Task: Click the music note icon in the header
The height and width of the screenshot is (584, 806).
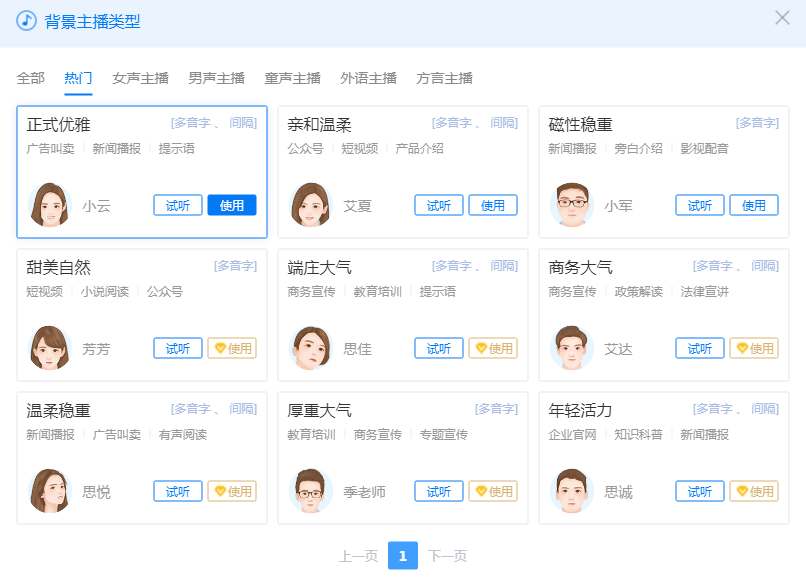Action: (26, 21)
